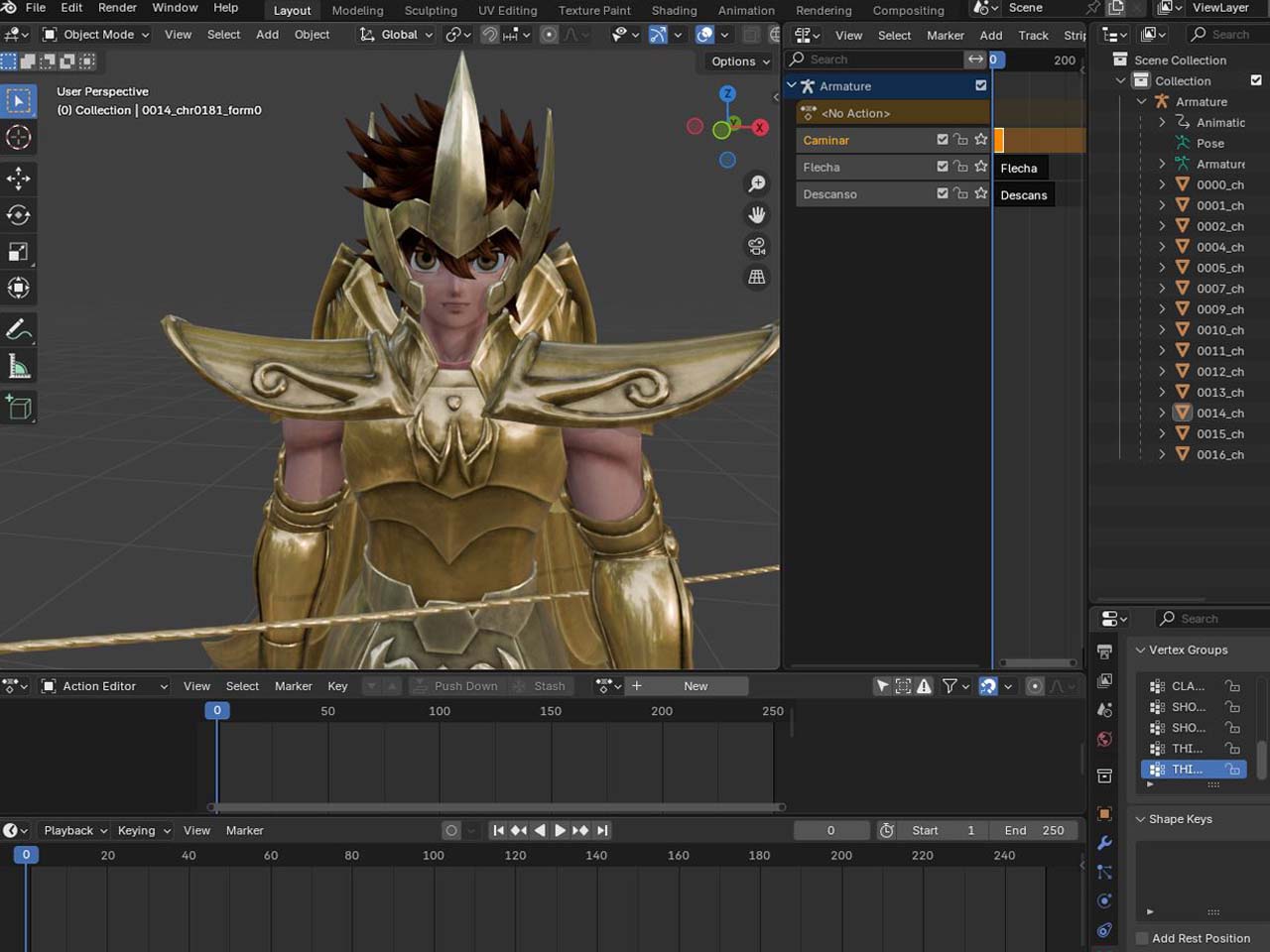Switch to the Sculpting workspace tab
The width and height of the screenshot is (1270, 952).
(431, 10)
